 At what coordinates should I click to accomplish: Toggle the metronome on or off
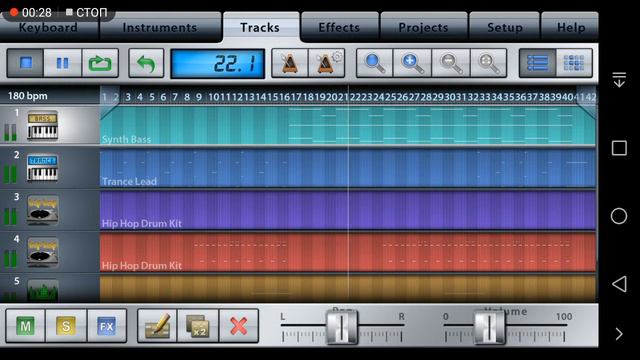[289, 63]
